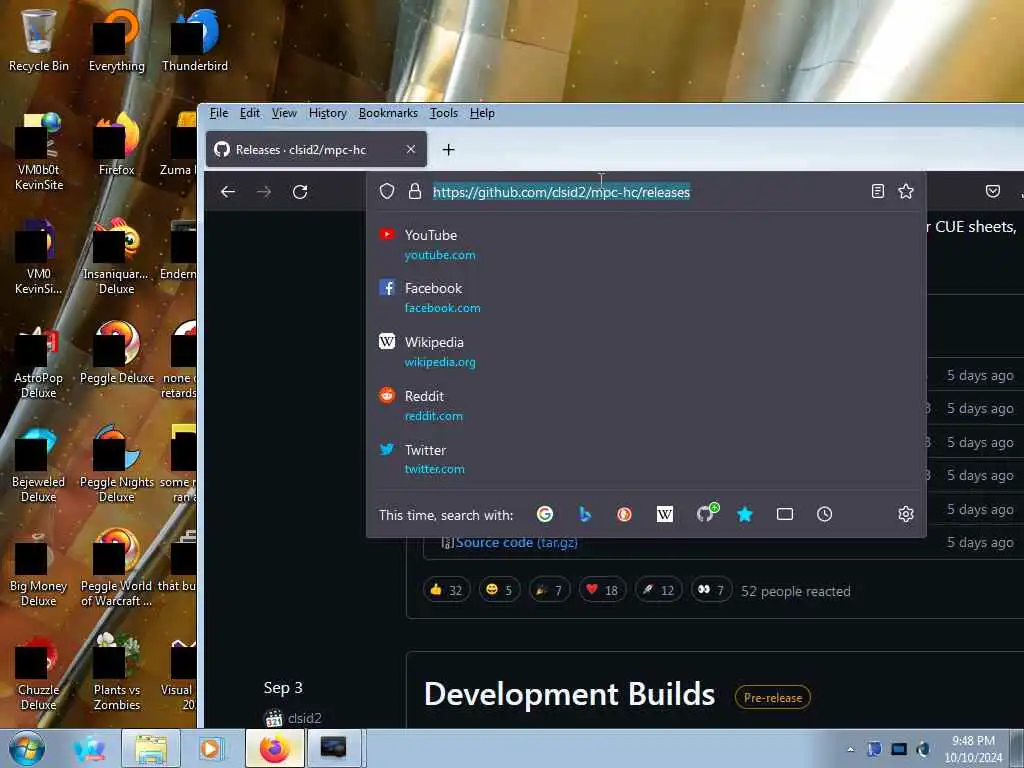This screenshot has width=1024, height=768.
Task: Show hidden tray icons arrow
Action: coord(850,749)
